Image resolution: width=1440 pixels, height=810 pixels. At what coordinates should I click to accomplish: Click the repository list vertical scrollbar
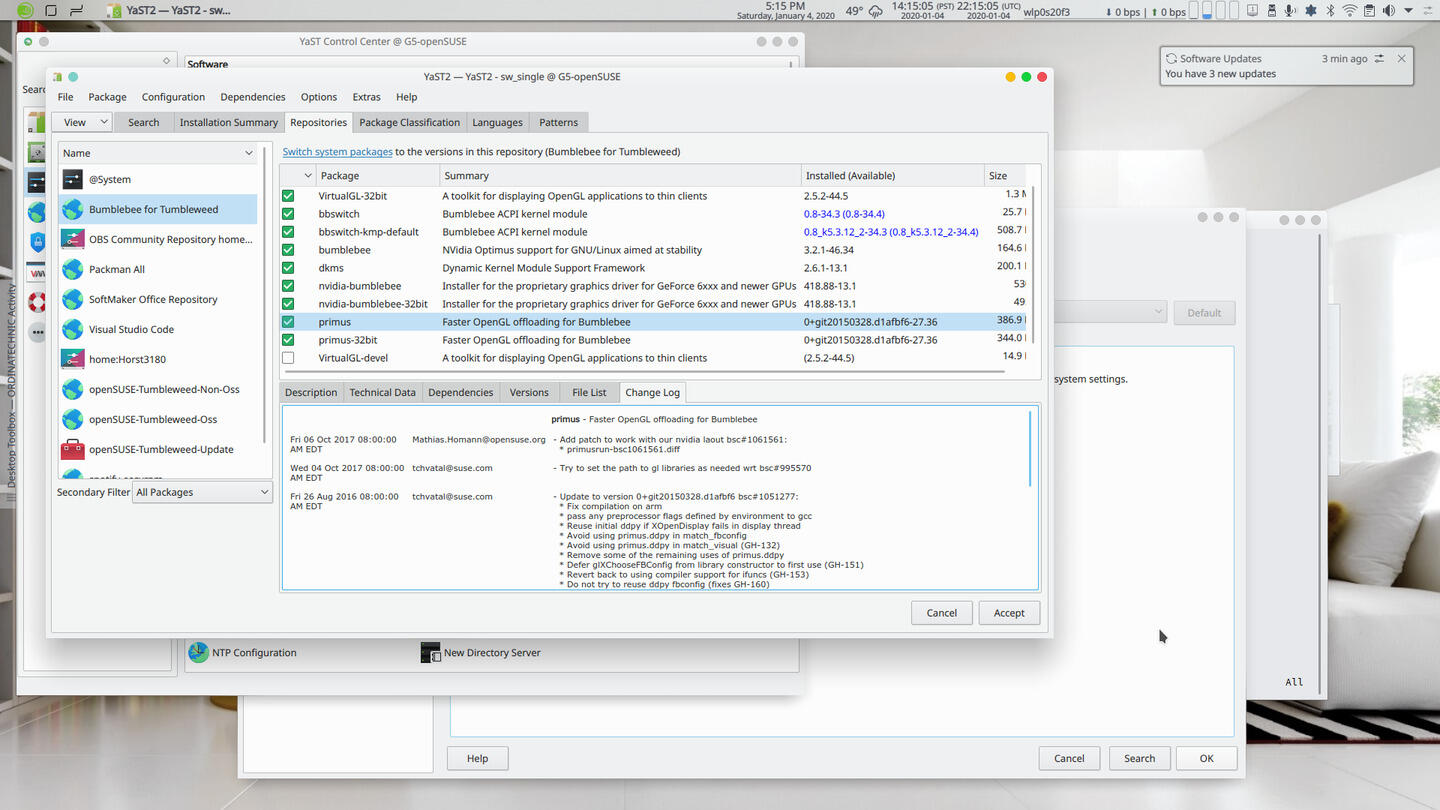tap(266, 295)
